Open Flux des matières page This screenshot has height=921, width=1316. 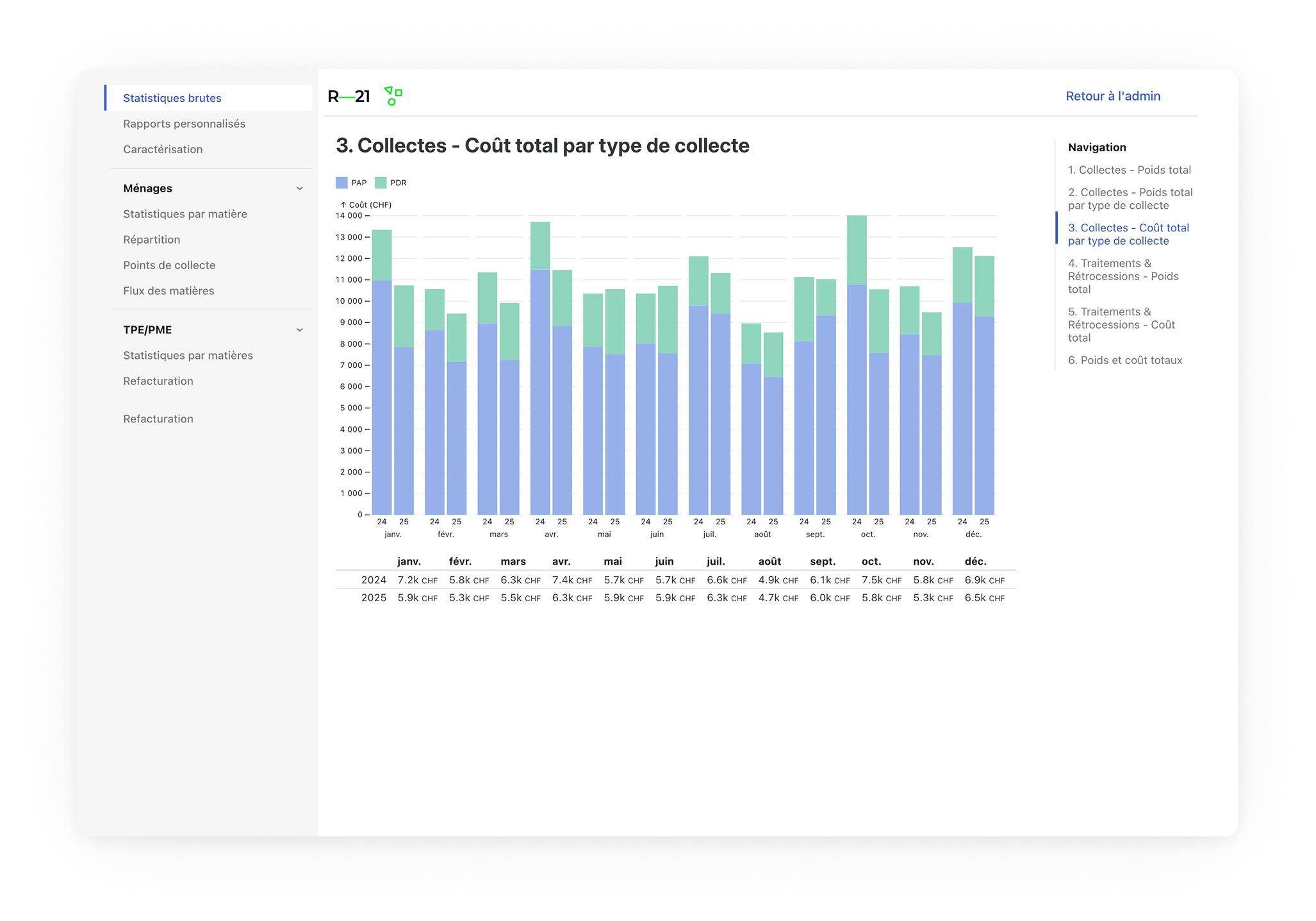pos(169,291)
